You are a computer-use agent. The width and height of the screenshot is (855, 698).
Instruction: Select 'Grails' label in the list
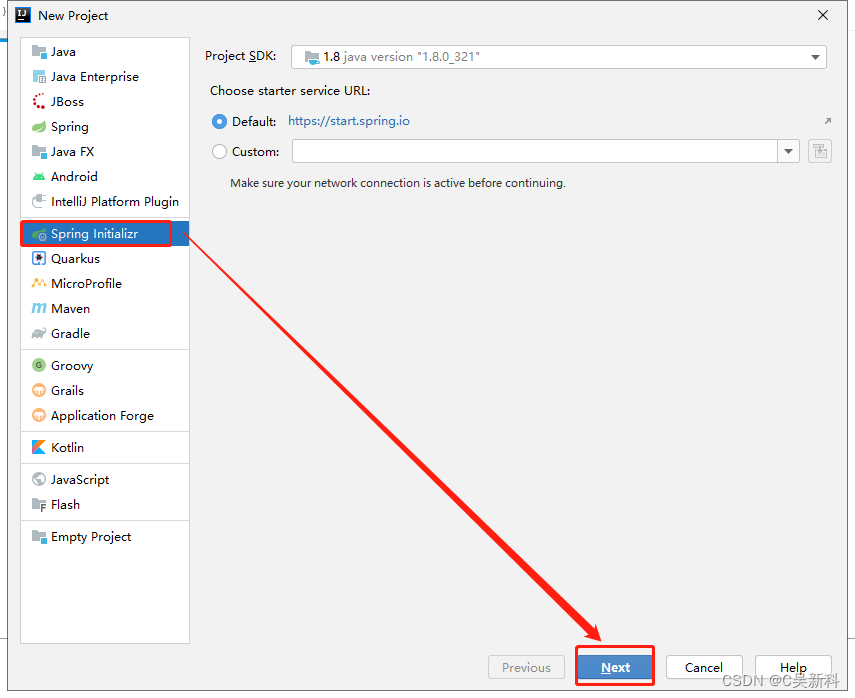pyautogui.click(x=67, y=390)
